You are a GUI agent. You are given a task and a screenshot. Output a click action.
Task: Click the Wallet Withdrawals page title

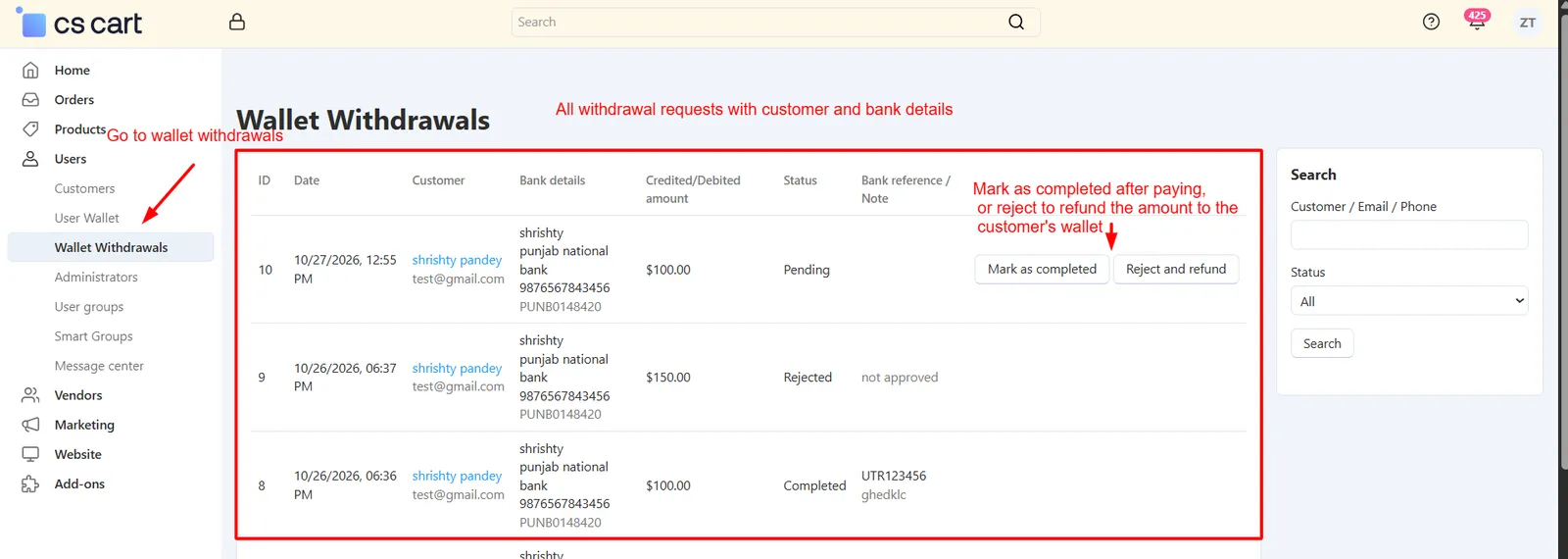363,120
